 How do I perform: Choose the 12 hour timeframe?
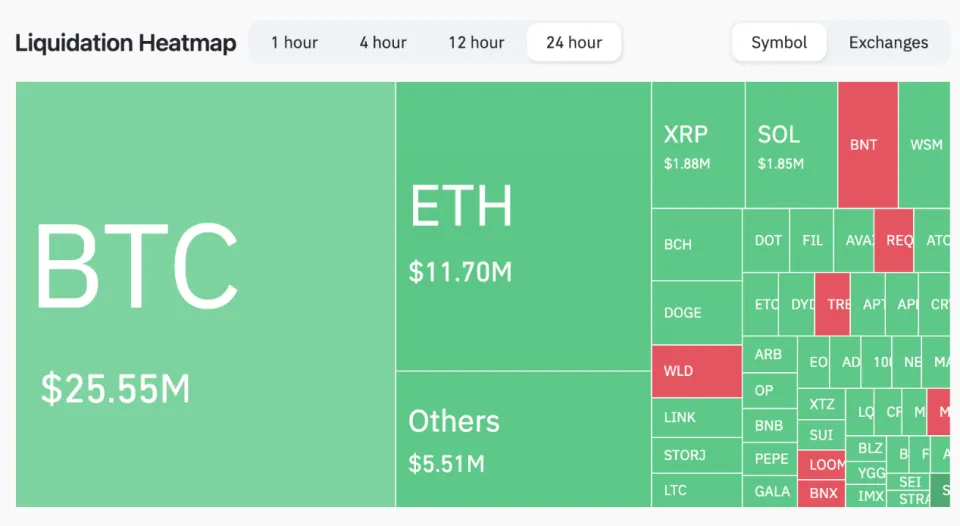click(476, 42)
